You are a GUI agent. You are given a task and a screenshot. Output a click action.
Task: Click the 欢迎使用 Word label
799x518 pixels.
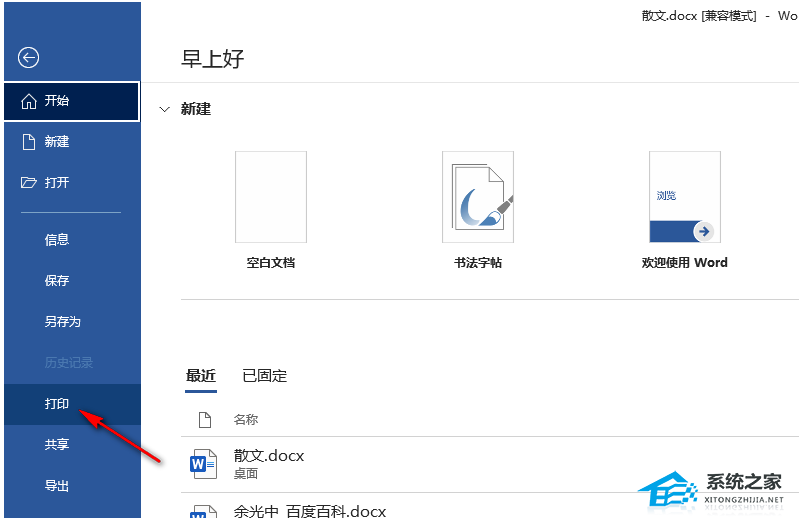click(x=684, y=263)
